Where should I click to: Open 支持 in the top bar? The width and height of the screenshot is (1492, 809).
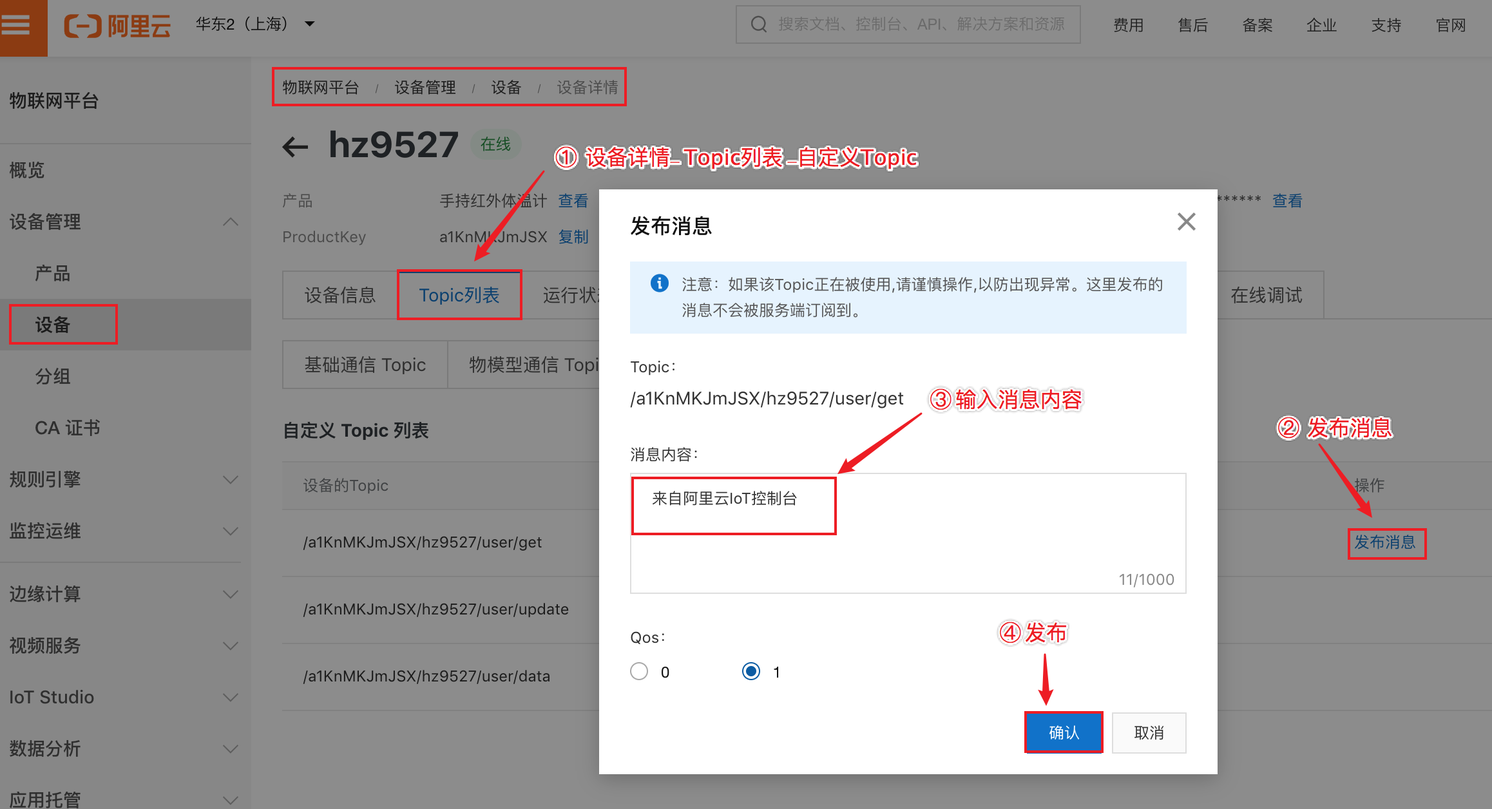[x=1386, y=25]
